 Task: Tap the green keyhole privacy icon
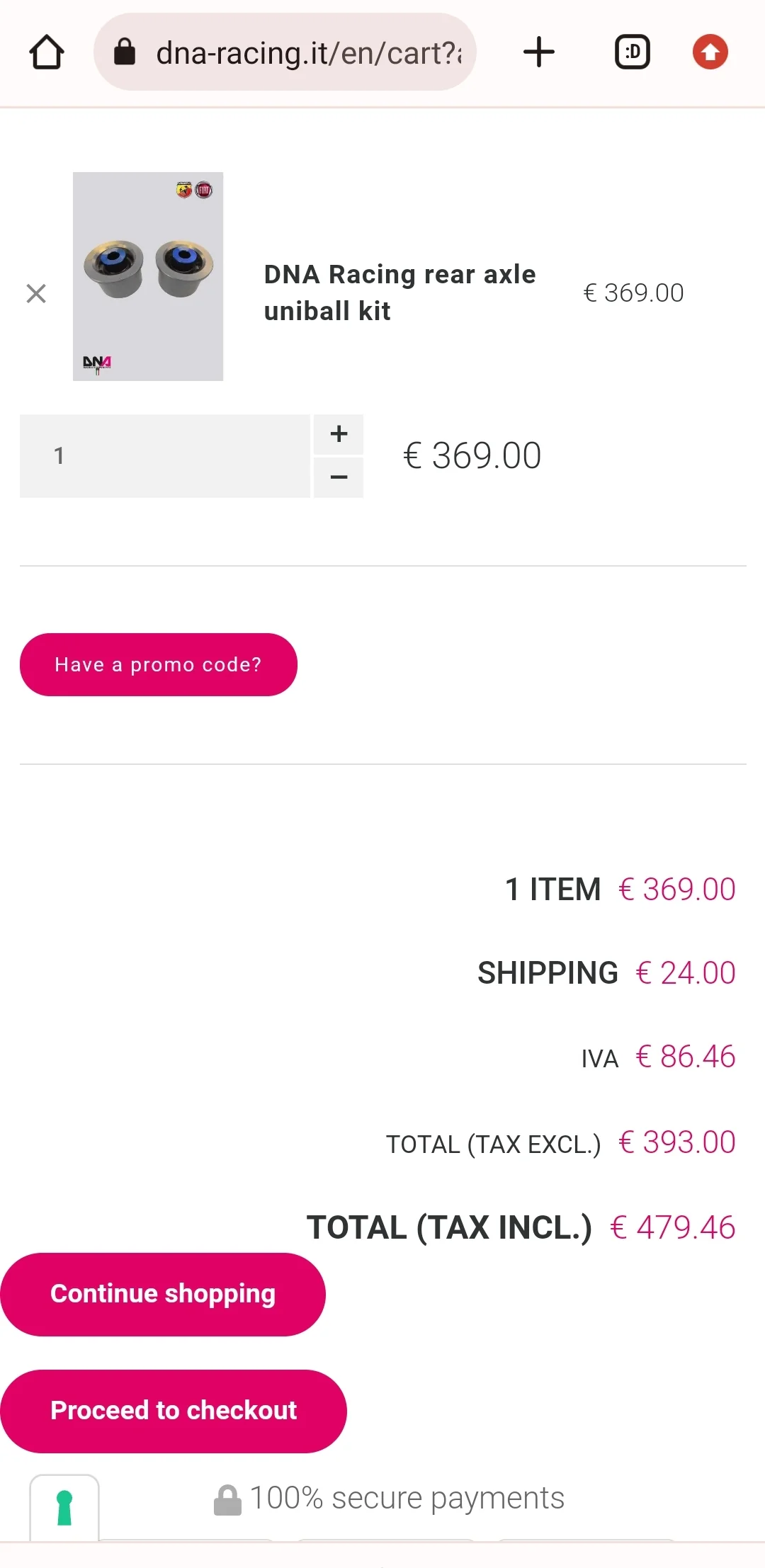click(64, 1507)
